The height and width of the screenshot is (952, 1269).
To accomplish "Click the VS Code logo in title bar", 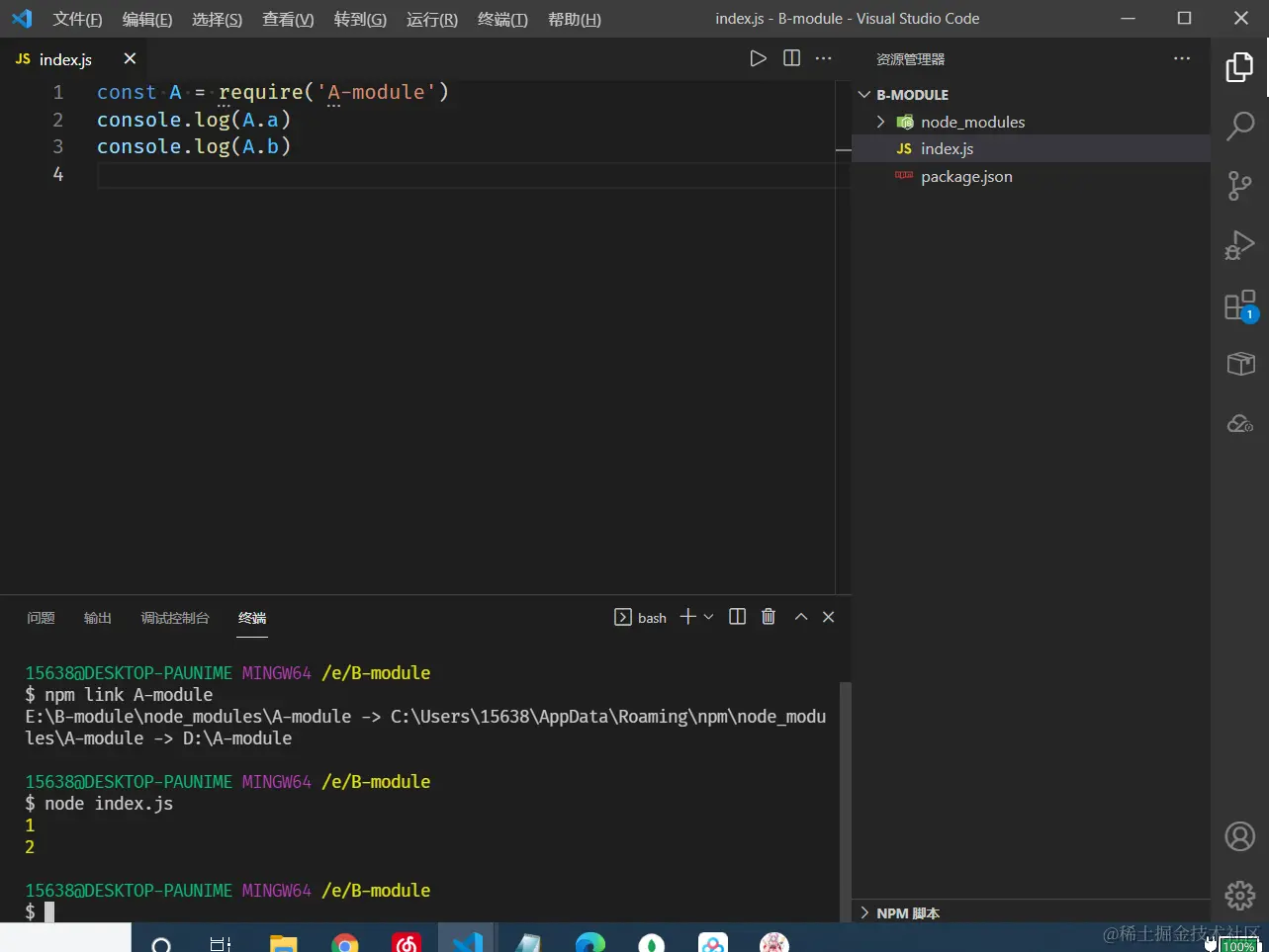I will (22, 19).
